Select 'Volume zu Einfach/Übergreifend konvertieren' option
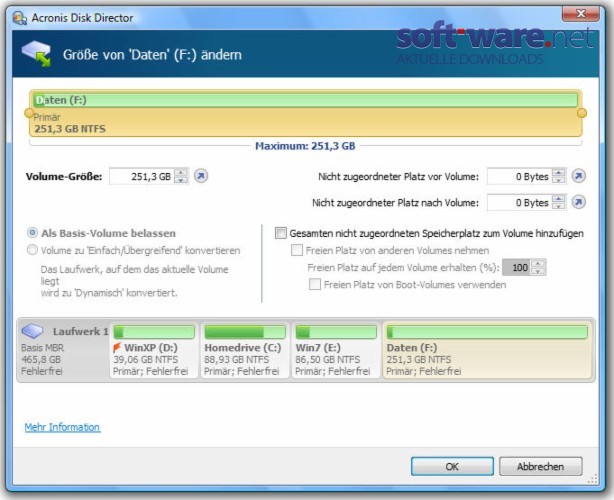This screenshot has width=614, height=500. pos(32,250)
